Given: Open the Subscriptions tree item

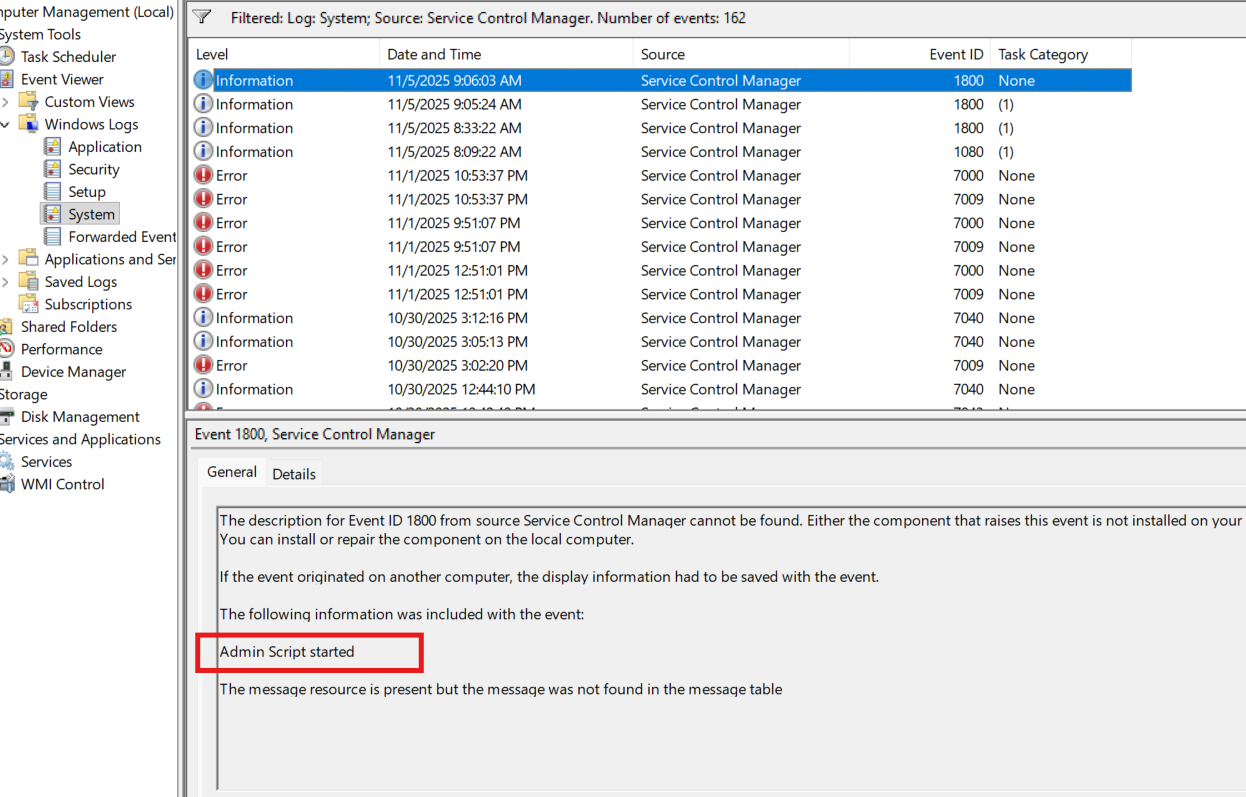Looking at the screenshot, I should [88, 304].
